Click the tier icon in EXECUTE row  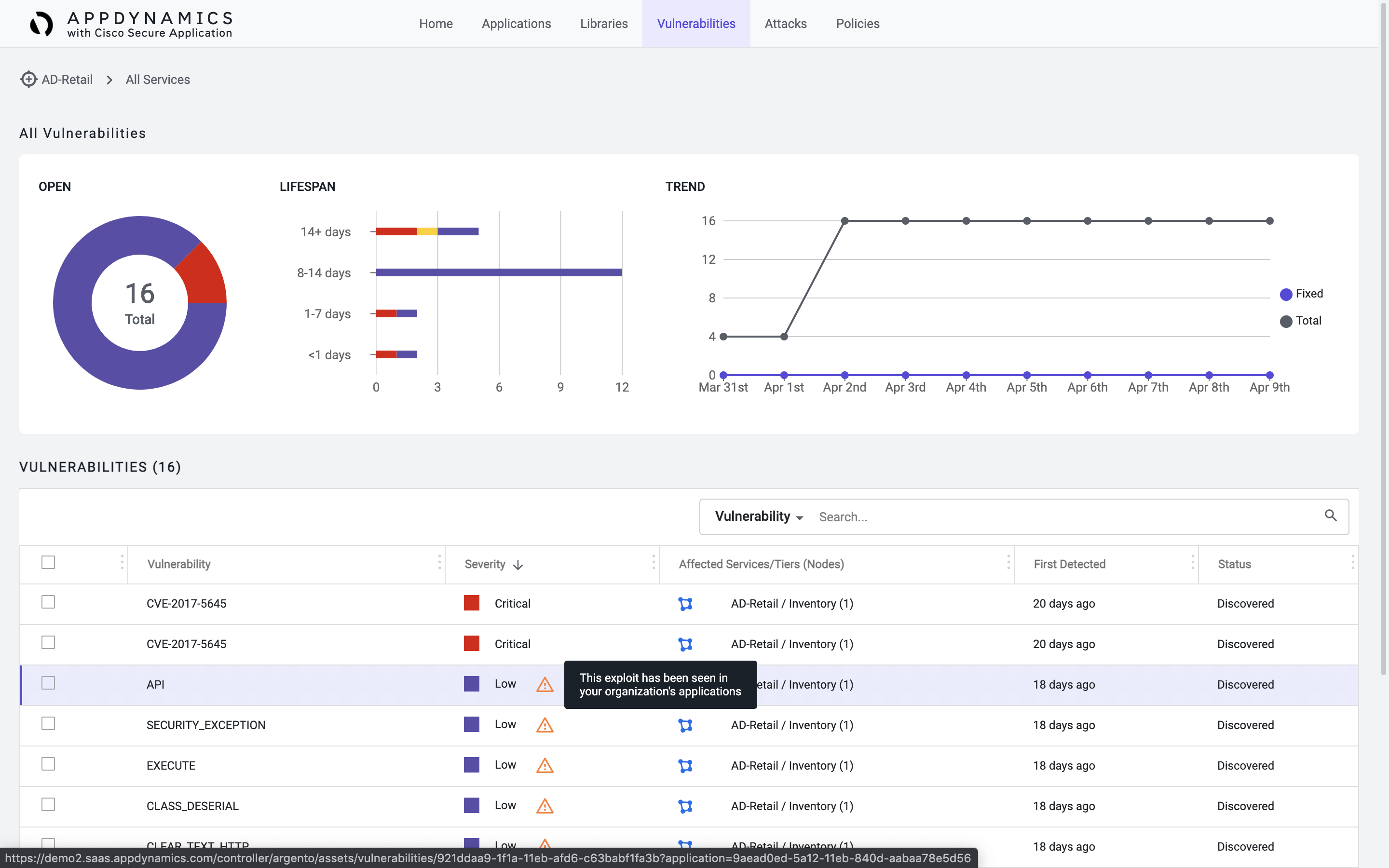685,766
